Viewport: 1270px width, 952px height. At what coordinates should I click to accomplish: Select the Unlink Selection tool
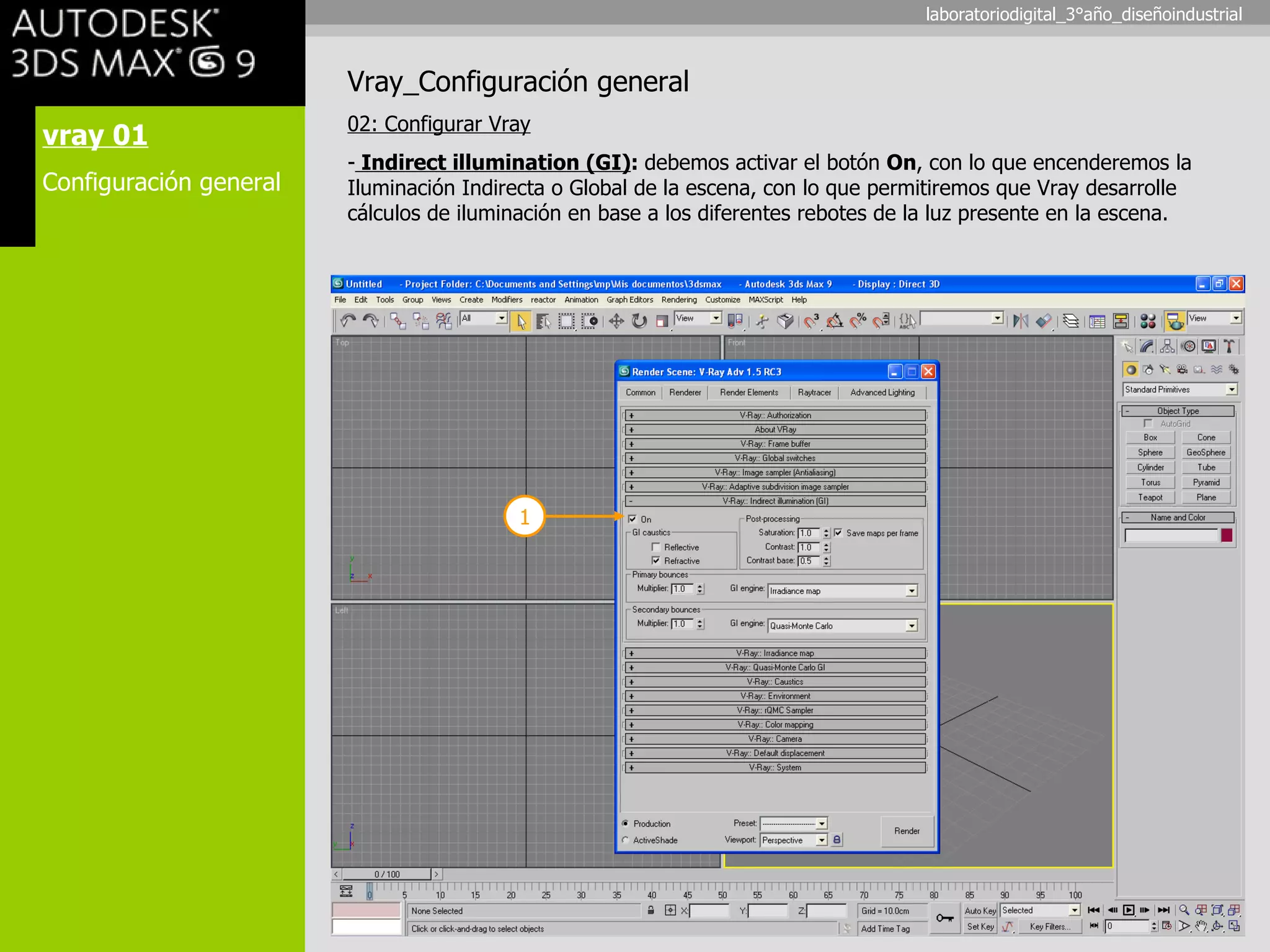point(420,320)
